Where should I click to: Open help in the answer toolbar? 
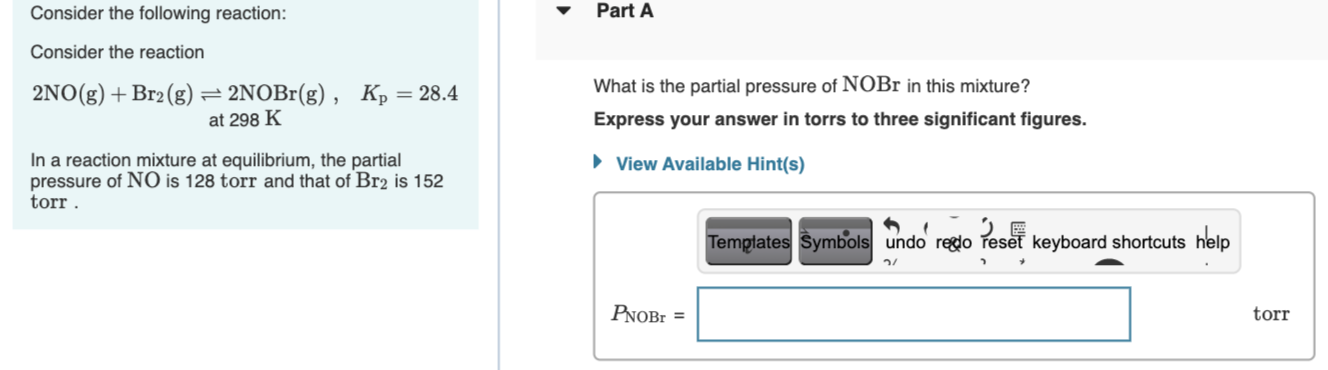tap(1211, 241)
